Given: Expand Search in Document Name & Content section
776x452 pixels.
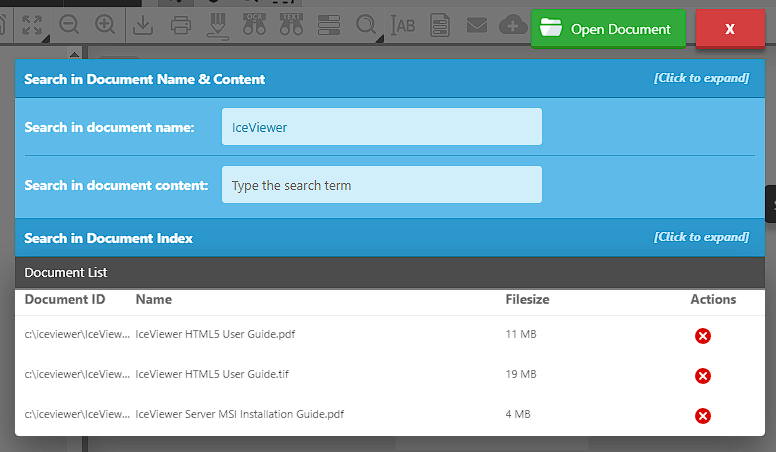Looking at the screenshot, I should point(701,78).
